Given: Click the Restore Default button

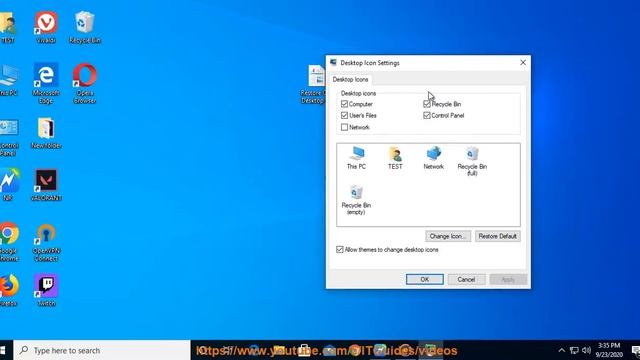Looking at the screenshot, I should click(498, 236).
